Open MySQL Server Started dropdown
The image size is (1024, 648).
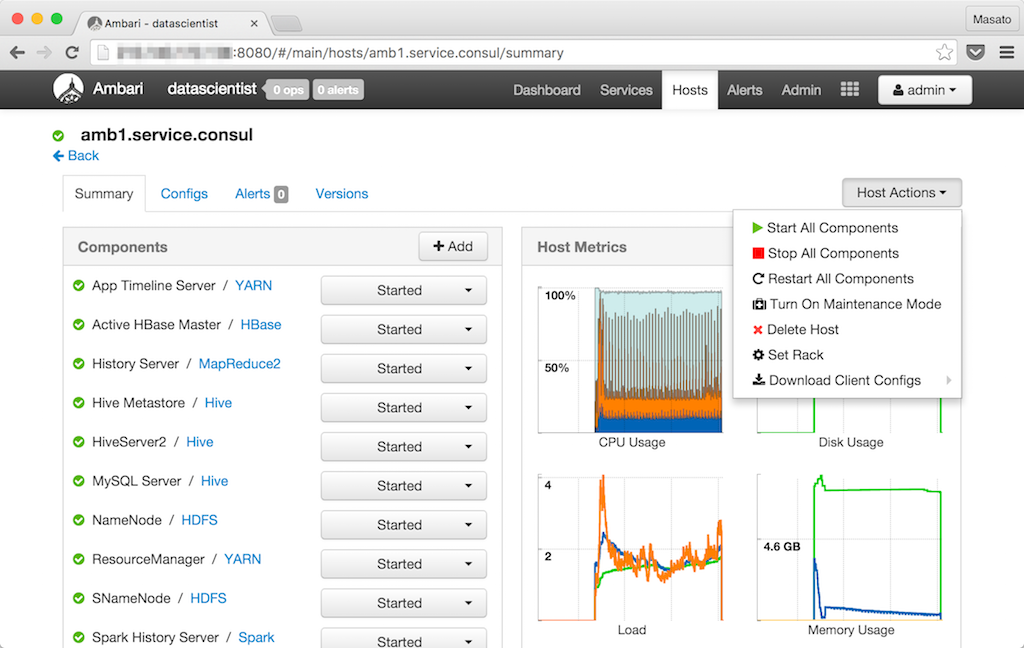click(x=404, y=486)
